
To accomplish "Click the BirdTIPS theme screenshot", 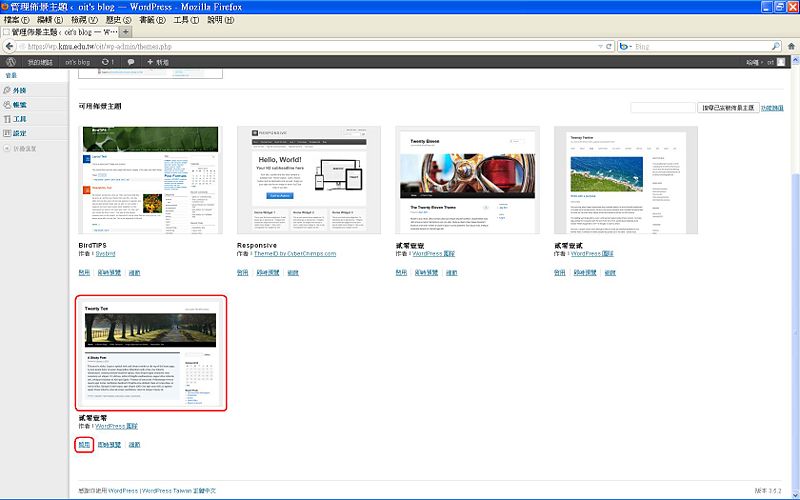I will pos(151,180).
